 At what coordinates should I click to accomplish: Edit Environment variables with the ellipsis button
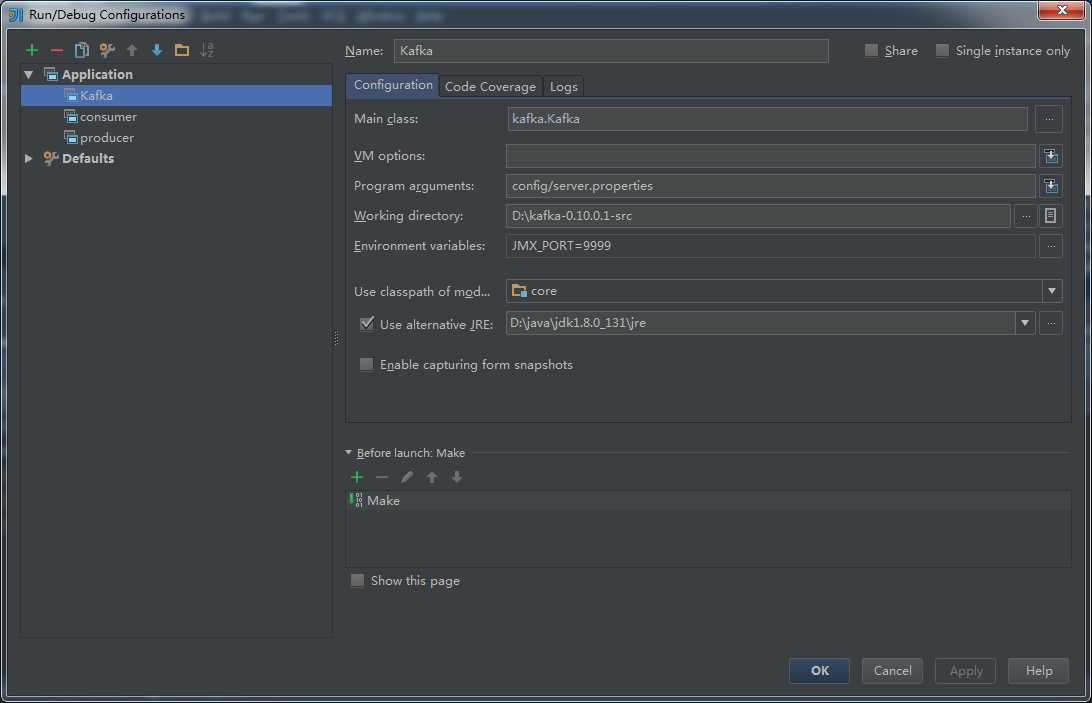tap(1051, 246)
